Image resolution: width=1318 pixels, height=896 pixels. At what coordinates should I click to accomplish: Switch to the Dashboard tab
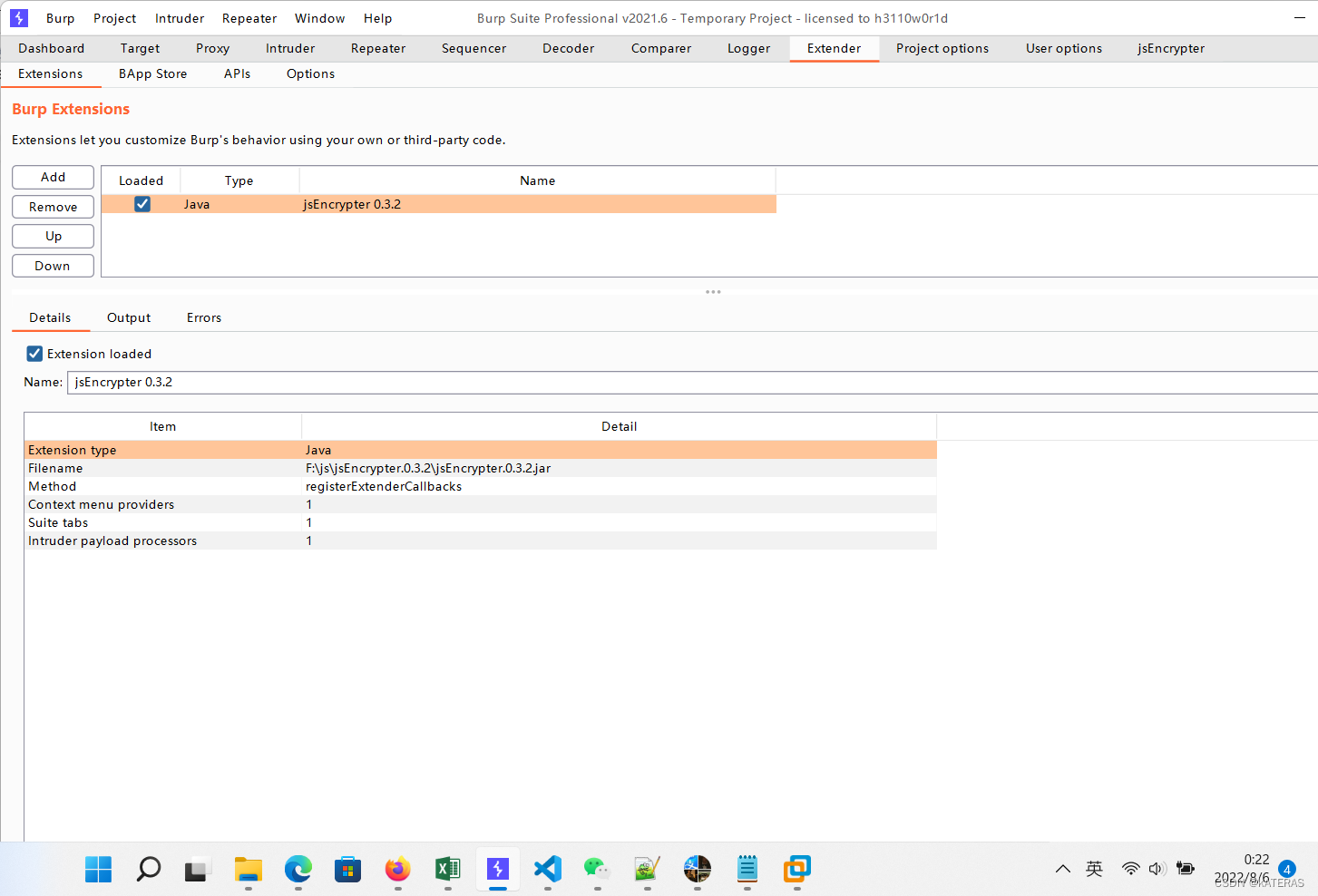pyautogui.click(x=52, y=48)
